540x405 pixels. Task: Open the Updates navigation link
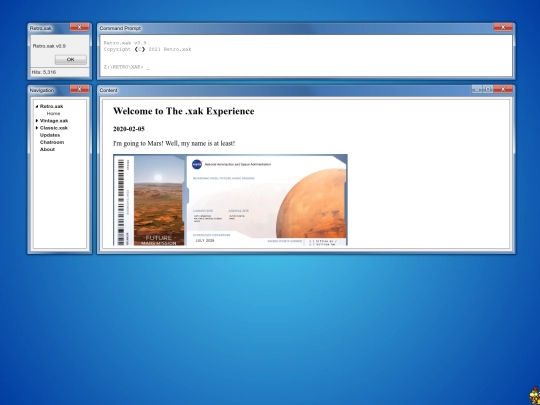(x=50, y=135)
